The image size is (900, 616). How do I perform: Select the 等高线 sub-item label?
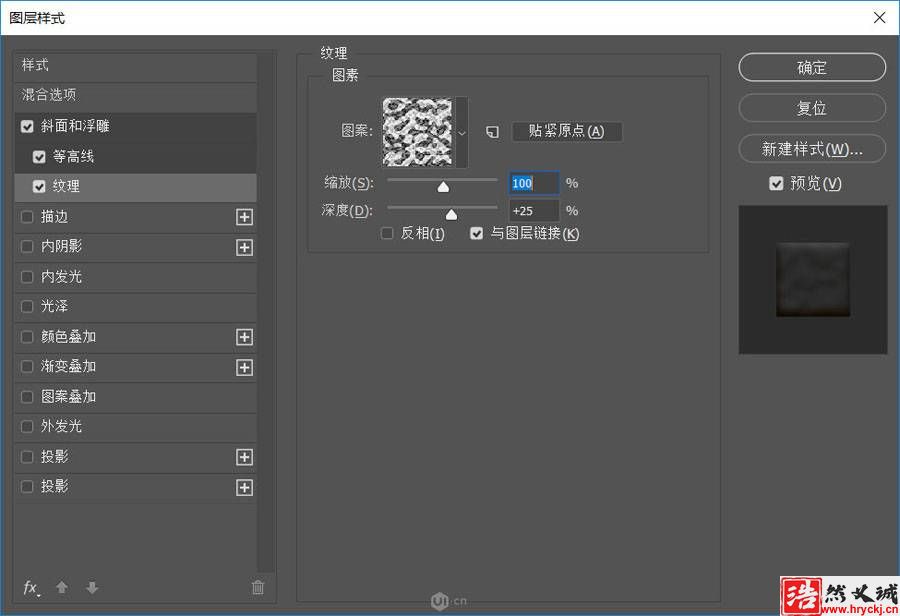pyautogui.click(x=73, y=157)
